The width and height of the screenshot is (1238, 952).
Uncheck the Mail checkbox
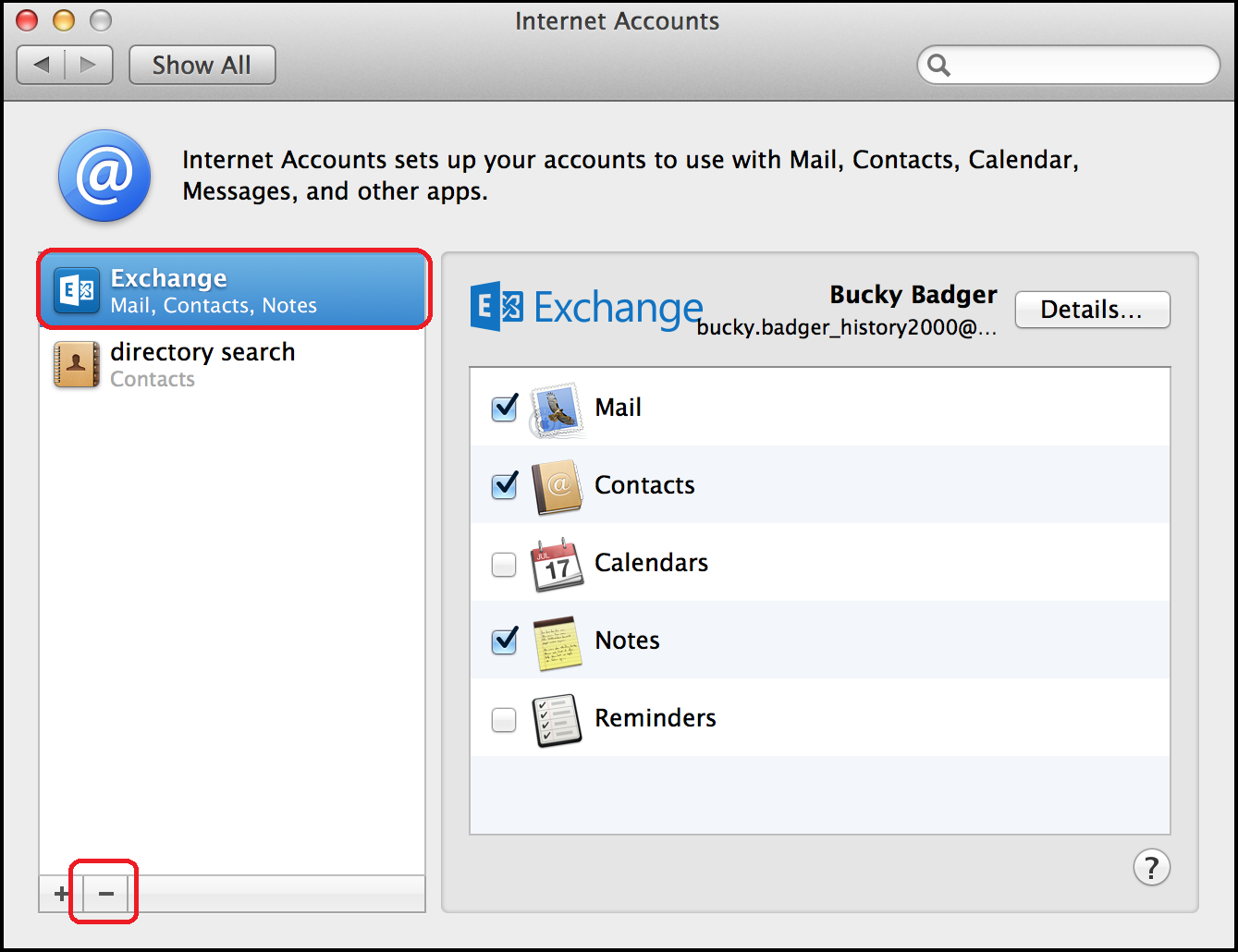click(504, 408)
